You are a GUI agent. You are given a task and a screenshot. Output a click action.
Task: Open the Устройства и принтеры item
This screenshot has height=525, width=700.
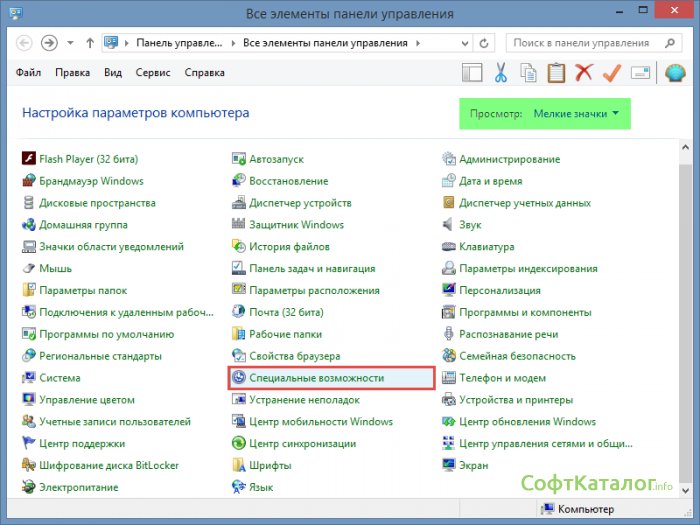point(516,400)
